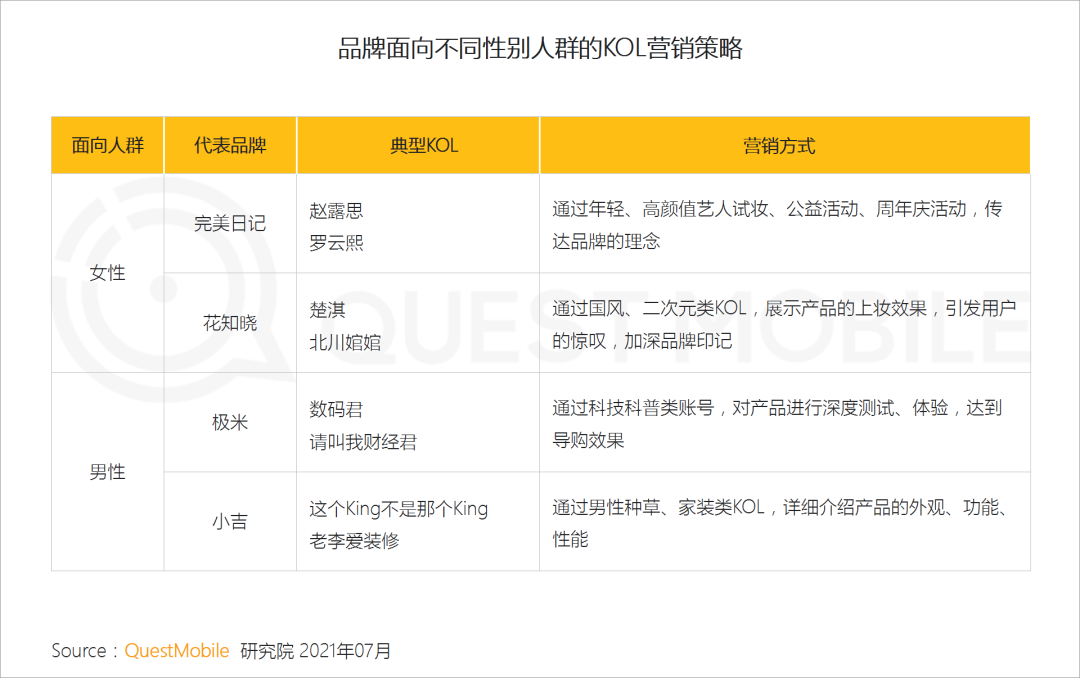Screen dimensions: 1080x678
Task: Select KOL name 请叫我财经君
Action: (x=363, y=442)
